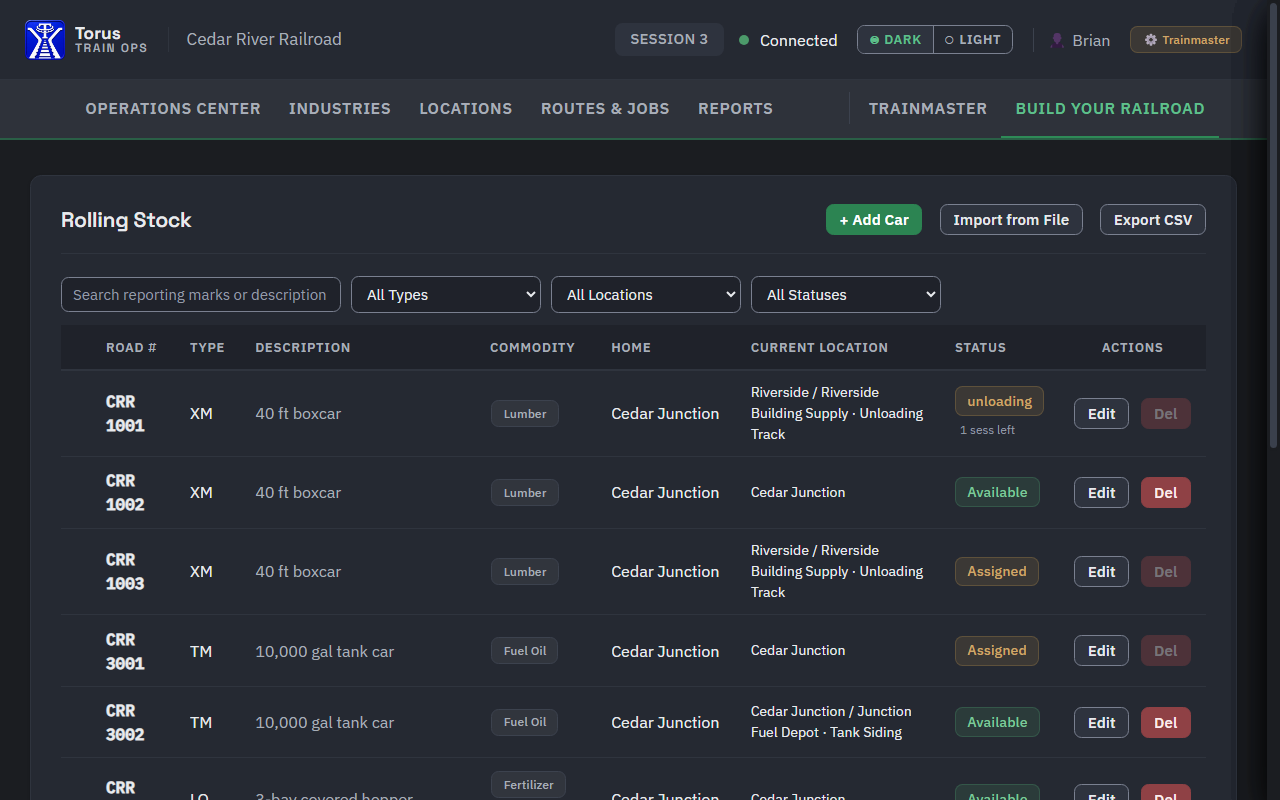
Task: Switch to the DARK theme
Action: point(896,40)
